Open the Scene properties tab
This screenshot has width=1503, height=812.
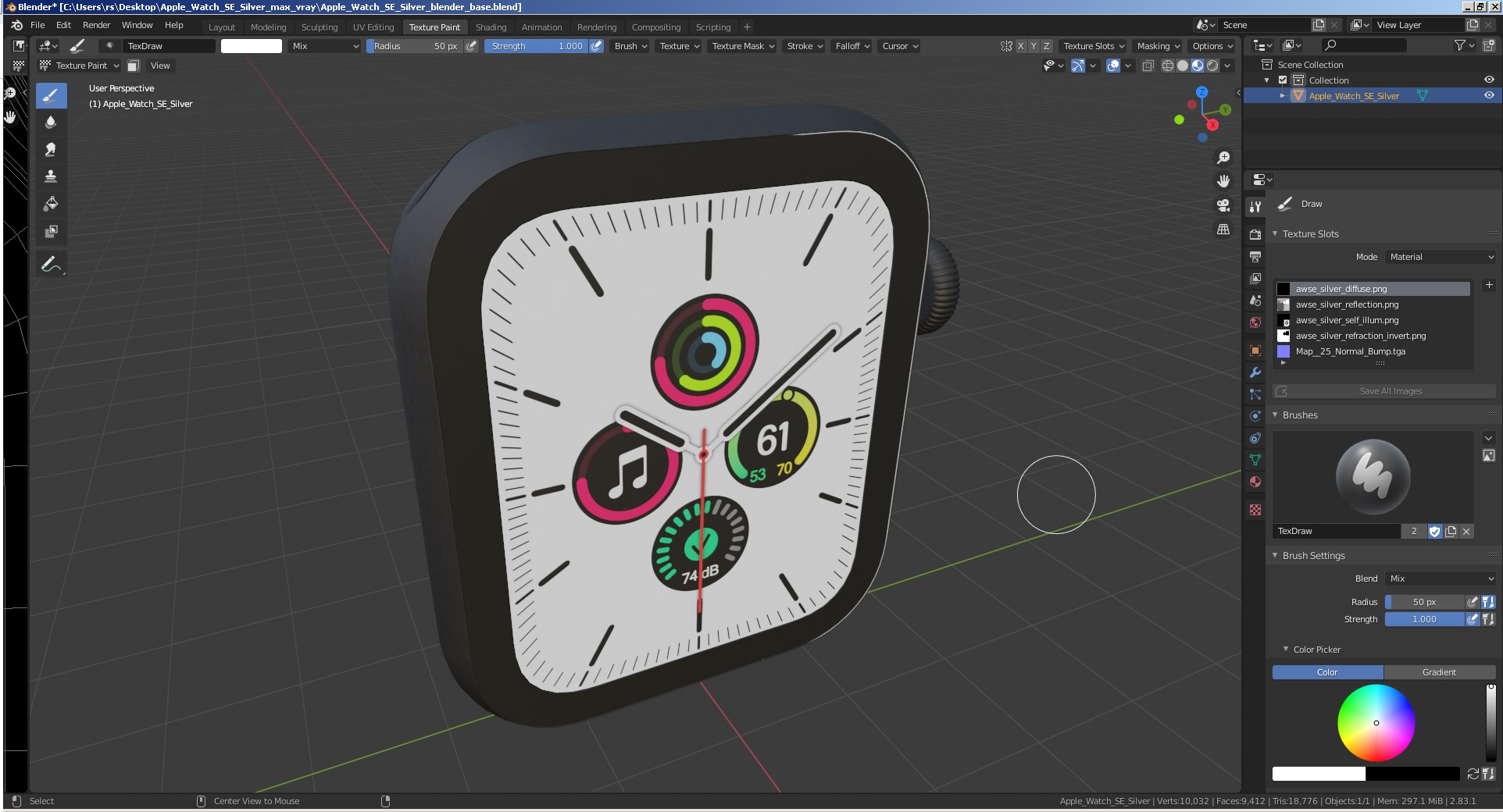pos(1255,301)
